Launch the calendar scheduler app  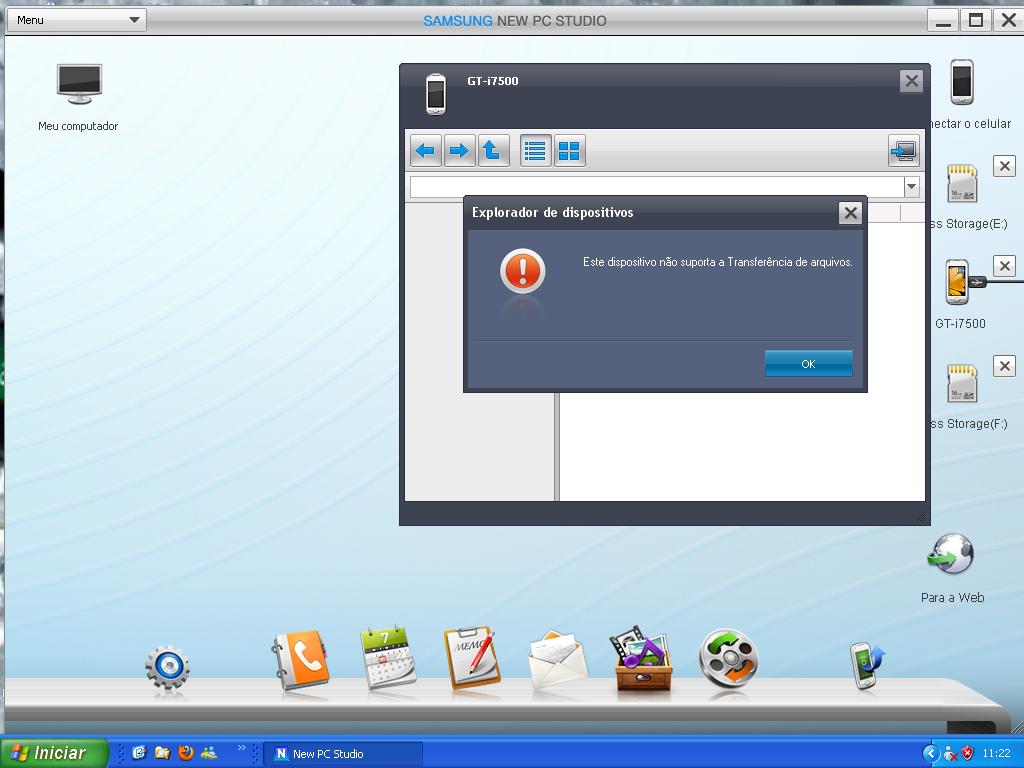[388, 658]
